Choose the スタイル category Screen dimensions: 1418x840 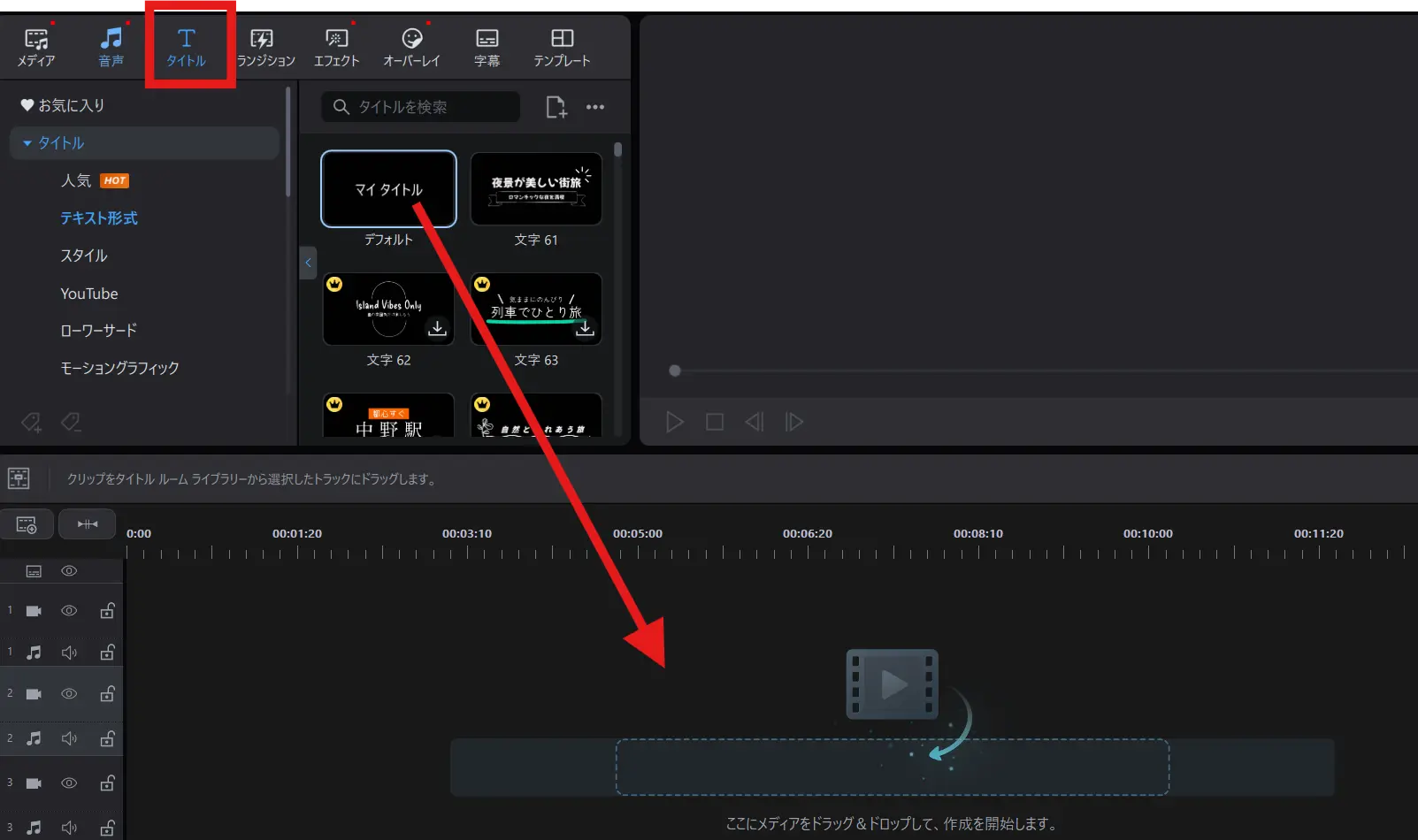84,256
